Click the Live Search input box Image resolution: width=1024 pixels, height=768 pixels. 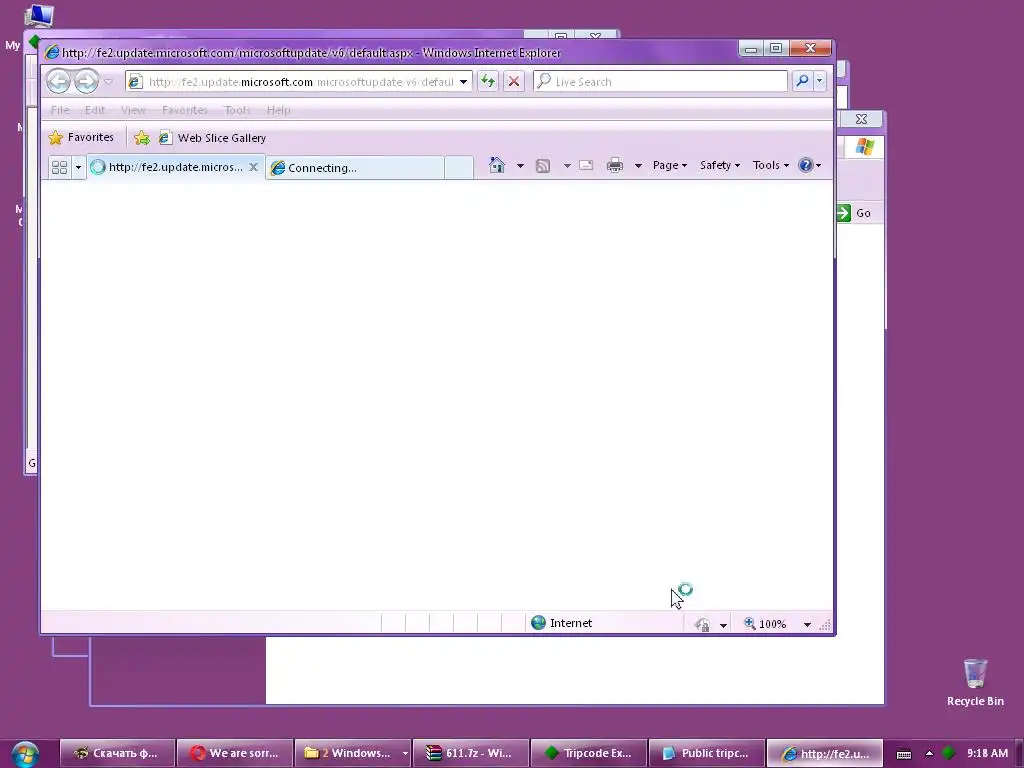point(660,82)
